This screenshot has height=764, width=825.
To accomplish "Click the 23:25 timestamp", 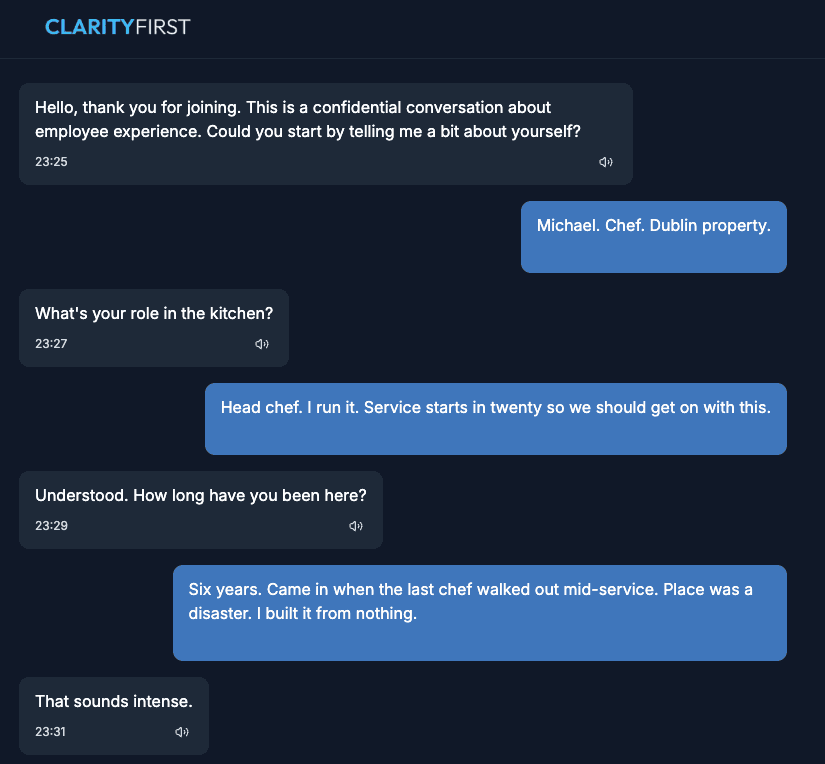I will pyautogui.click(x=51, y=162).
